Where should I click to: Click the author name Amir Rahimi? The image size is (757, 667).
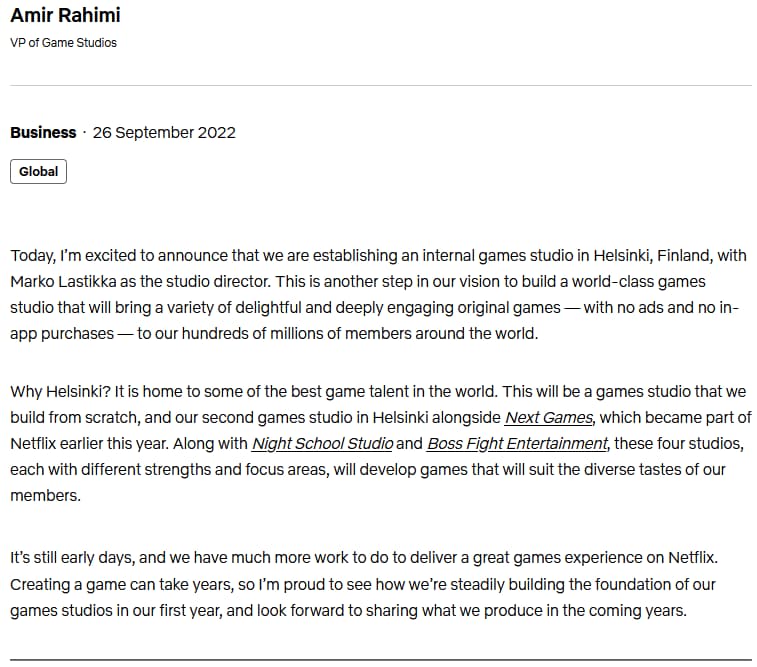click(65, 15)
